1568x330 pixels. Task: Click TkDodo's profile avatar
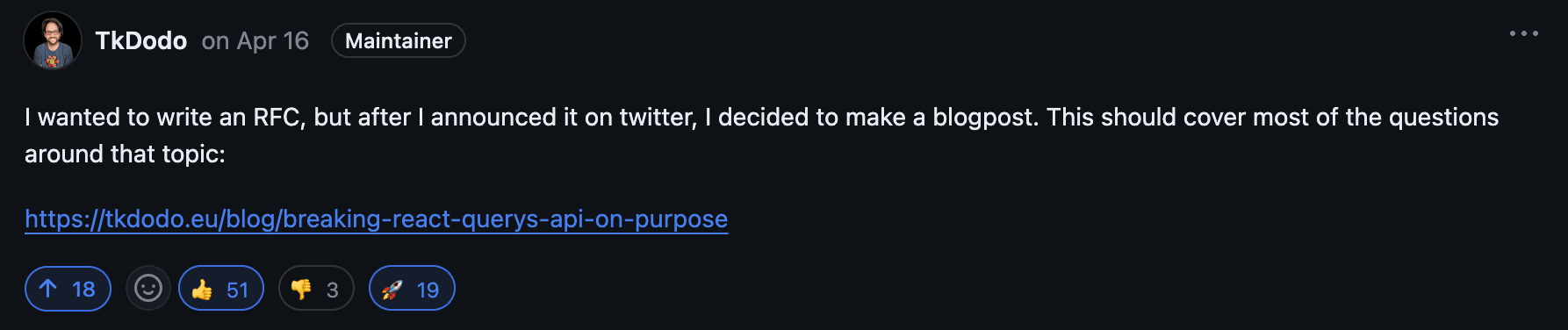click(53, 40)
